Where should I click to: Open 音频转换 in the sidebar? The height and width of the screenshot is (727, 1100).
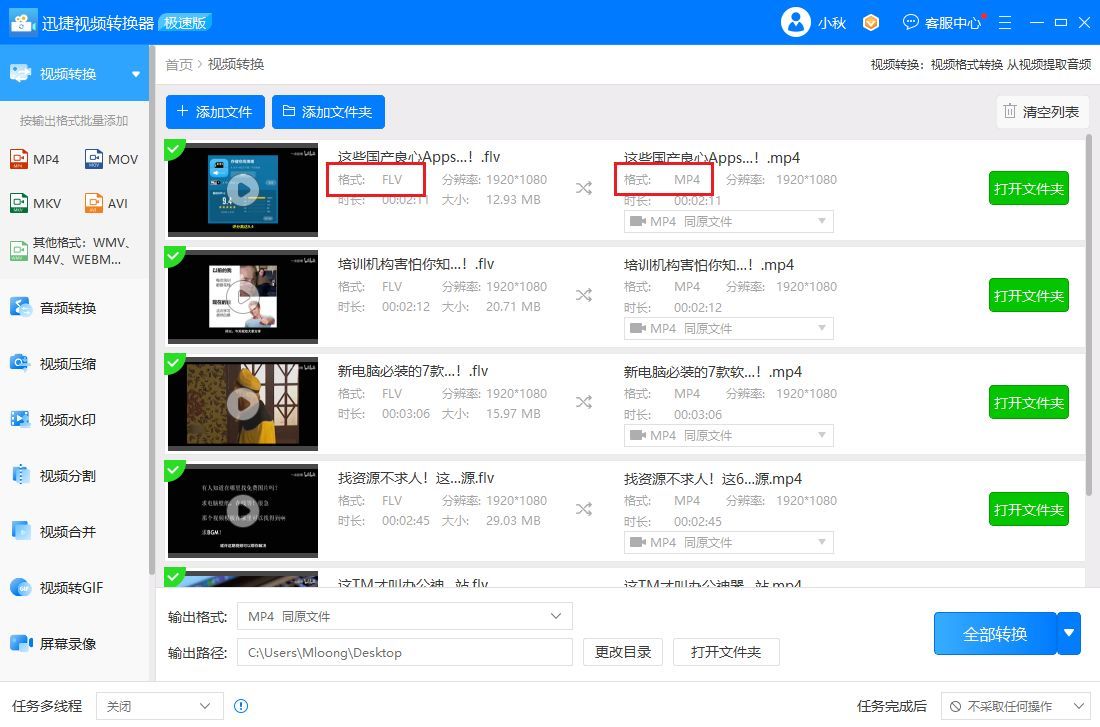point(68,308)
